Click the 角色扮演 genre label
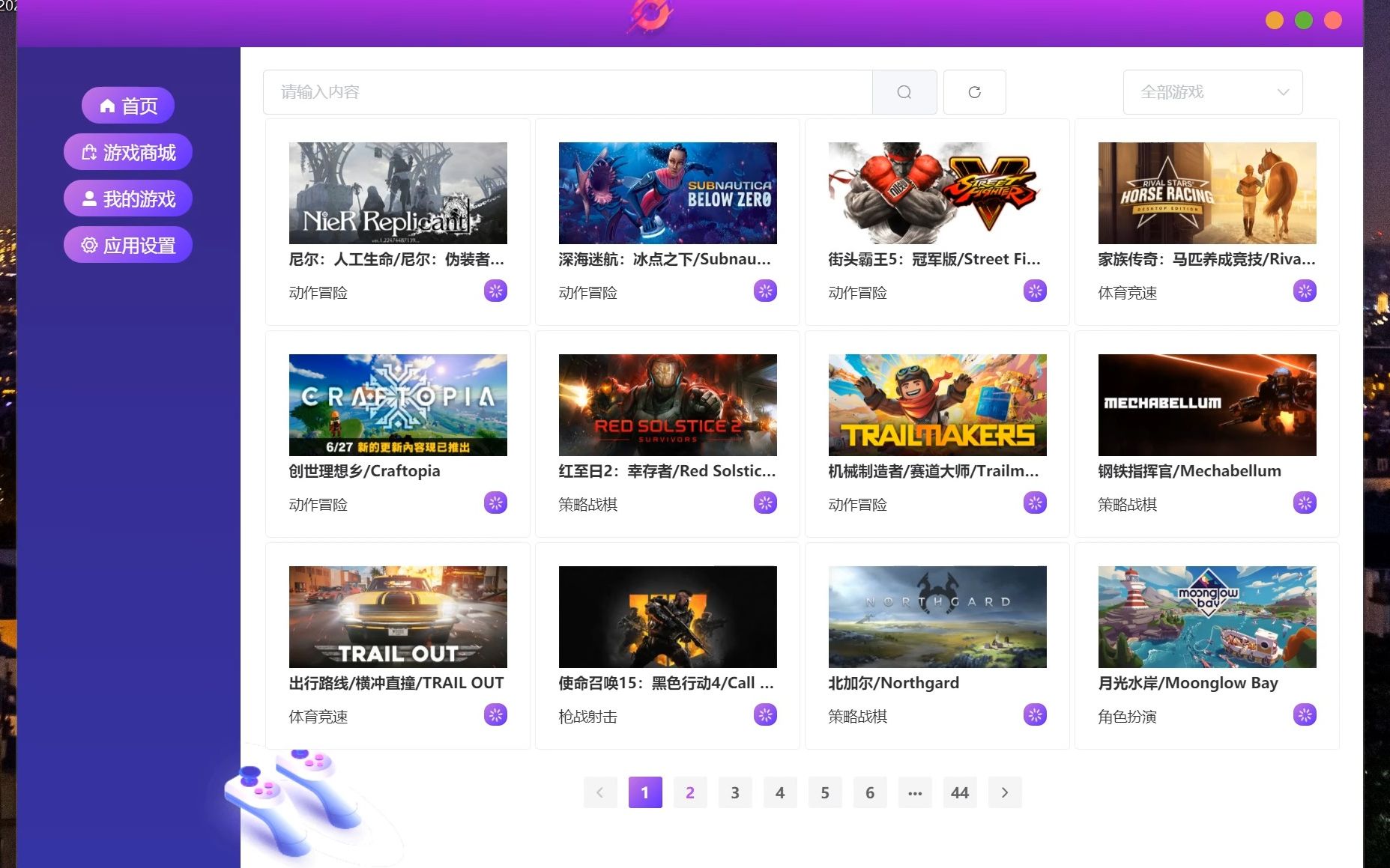The height and width of the screenshot is (868, 1390). pyautogui.click(x=1128, y=717)
